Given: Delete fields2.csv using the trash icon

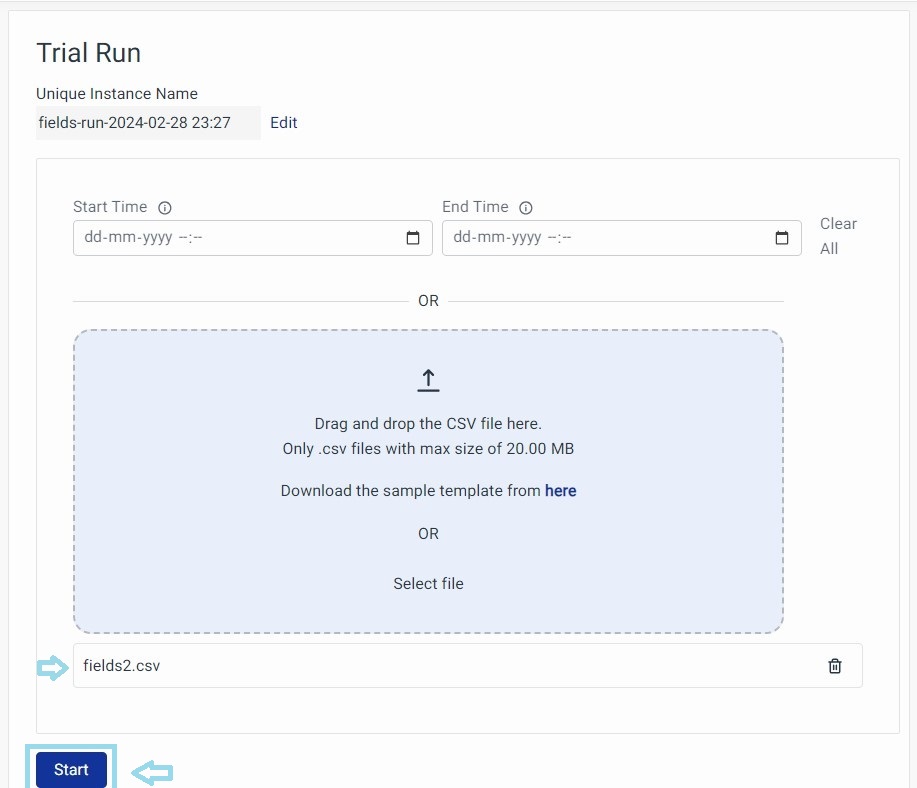Looking at the screenshot, I should pos(835,666).
